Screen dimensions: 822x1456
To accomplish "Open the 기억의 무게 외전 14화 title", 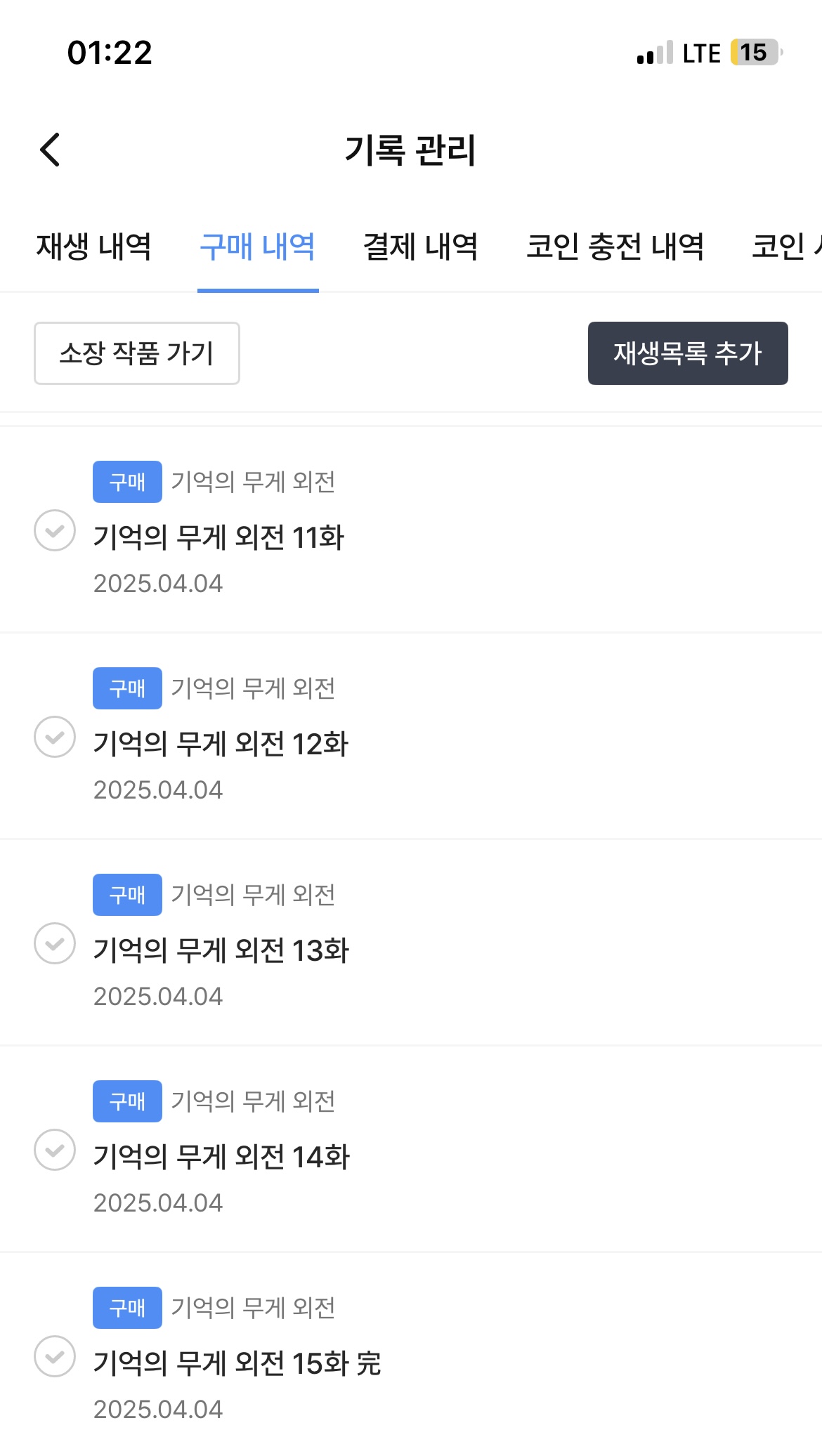I will (221, 1157).
